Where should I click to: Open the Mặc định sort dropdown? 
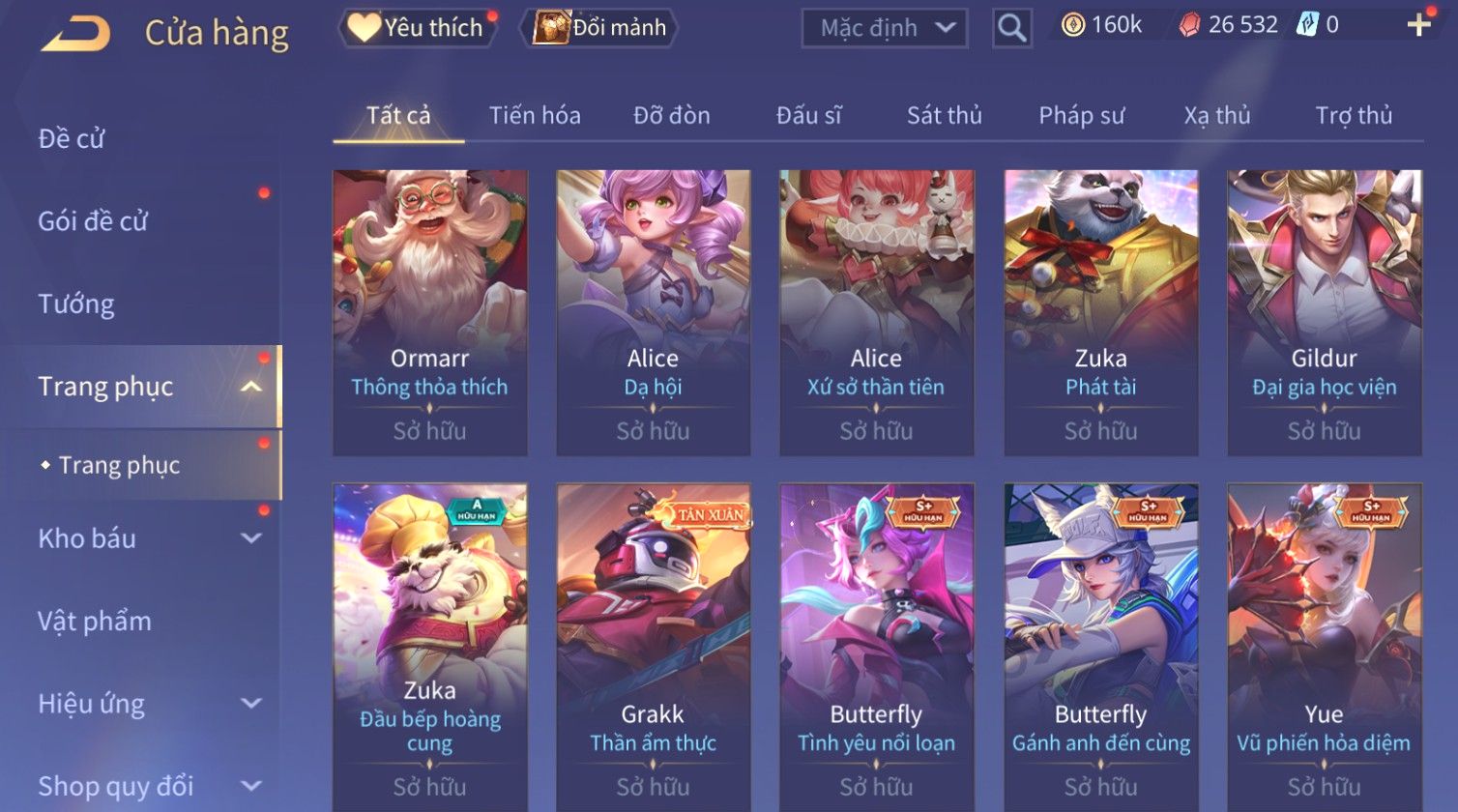885,28
